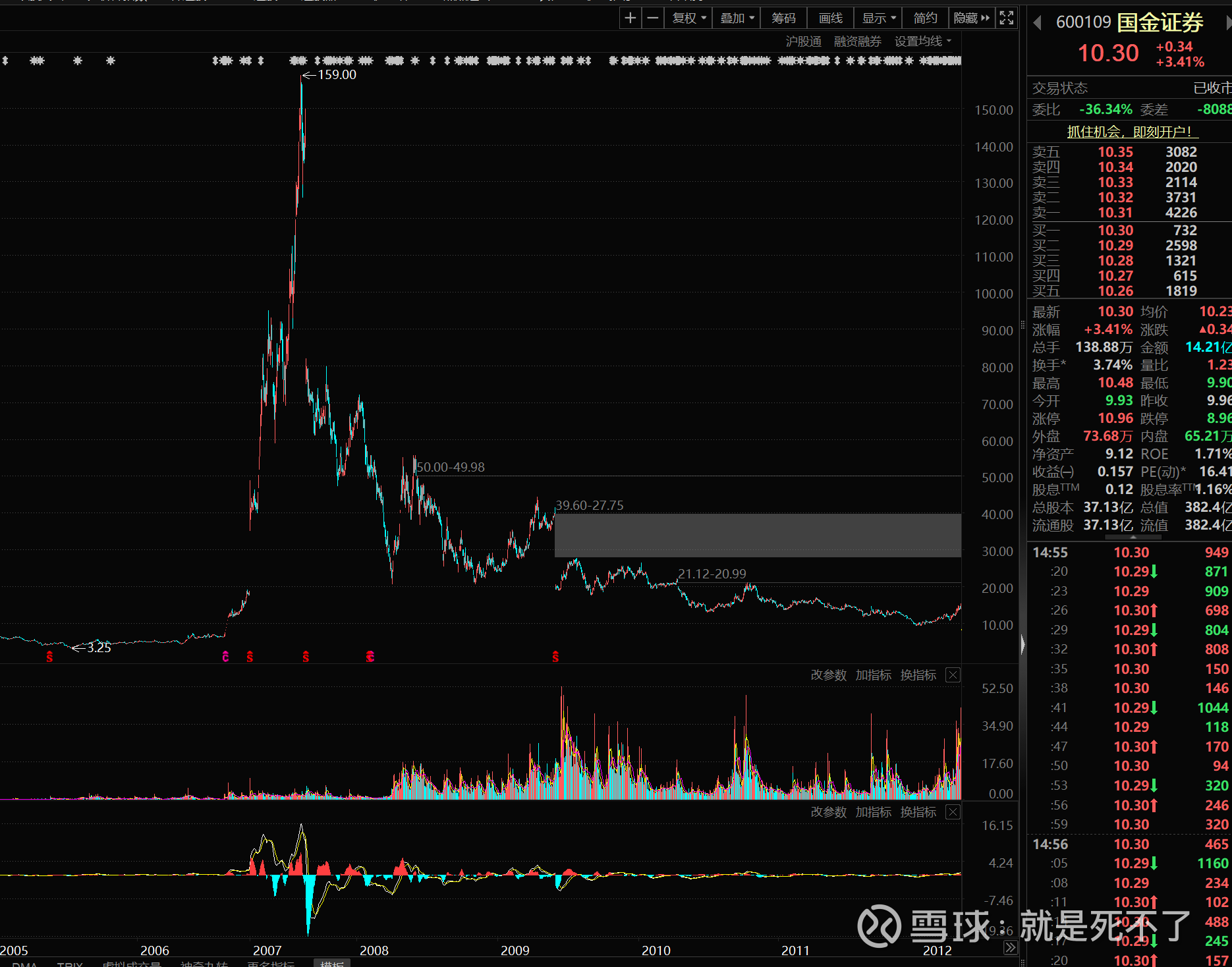Switch to 简约 simple mode

pyautogui.click(x=926, y=18)
